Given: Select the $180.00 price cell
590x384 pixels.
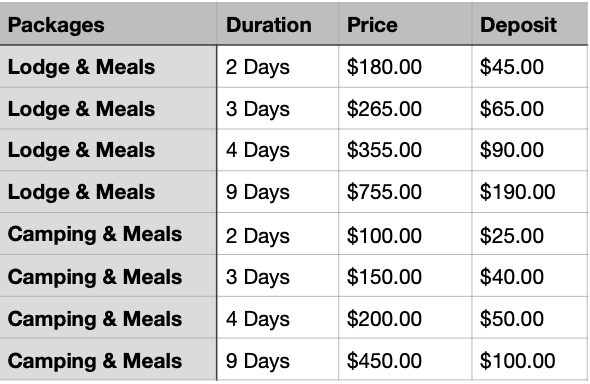Looking at the screenshot, I should pyautogui.click(x=405, y=67).
